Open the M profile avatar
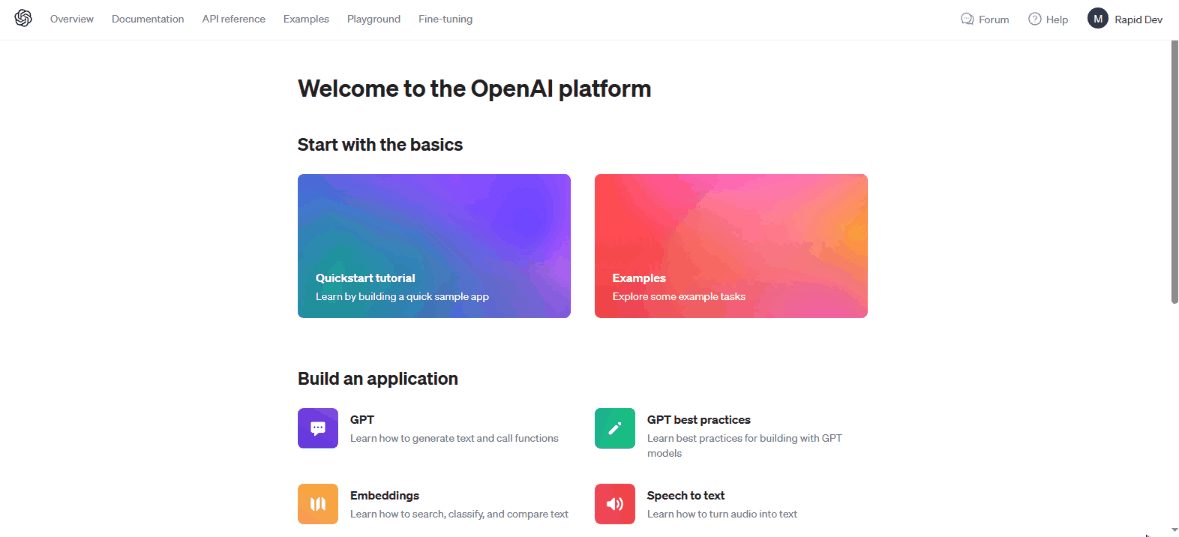The height and width of the screenshot is (537, 1179). pos(1098,19)
